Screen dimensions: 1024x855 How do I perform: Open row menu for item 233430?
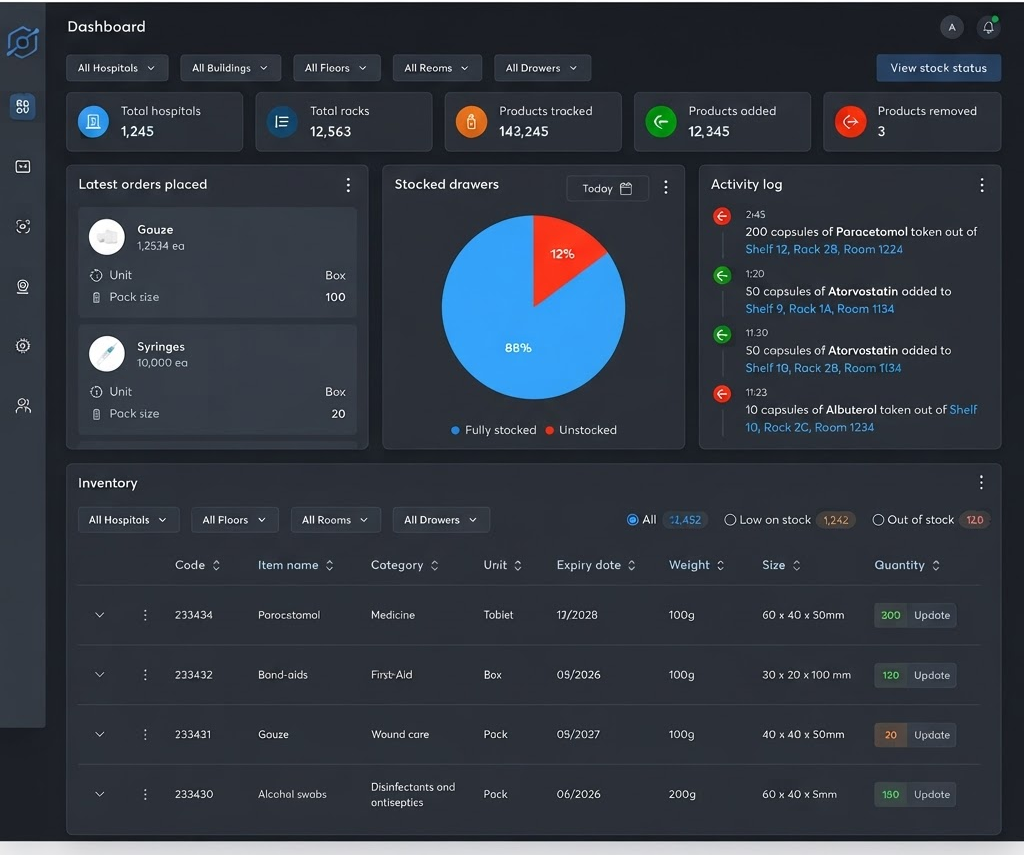pos(145,794)
